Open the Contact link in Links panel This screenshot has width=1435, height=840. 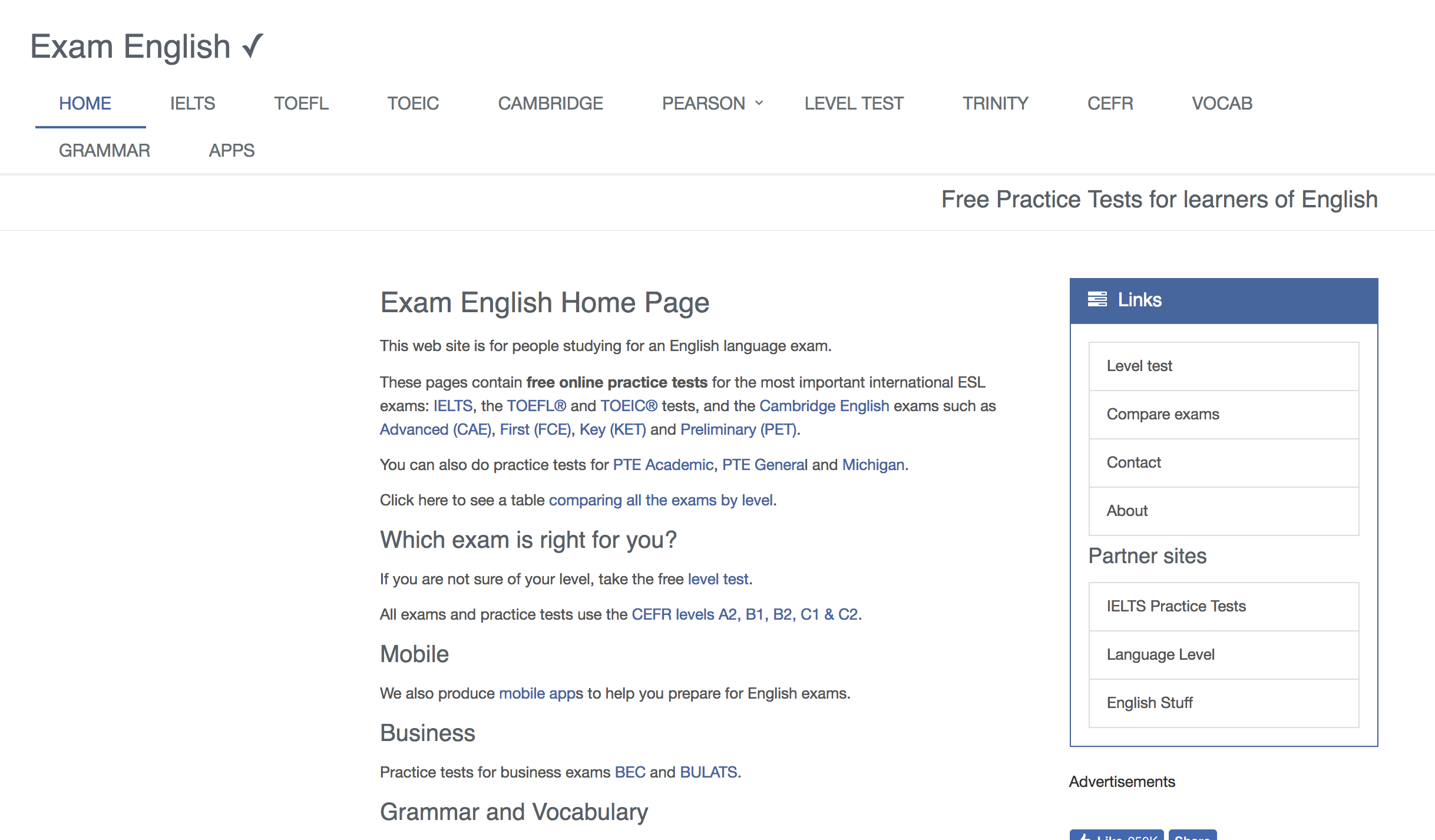pyautogui.click(x=1133, y=462)
